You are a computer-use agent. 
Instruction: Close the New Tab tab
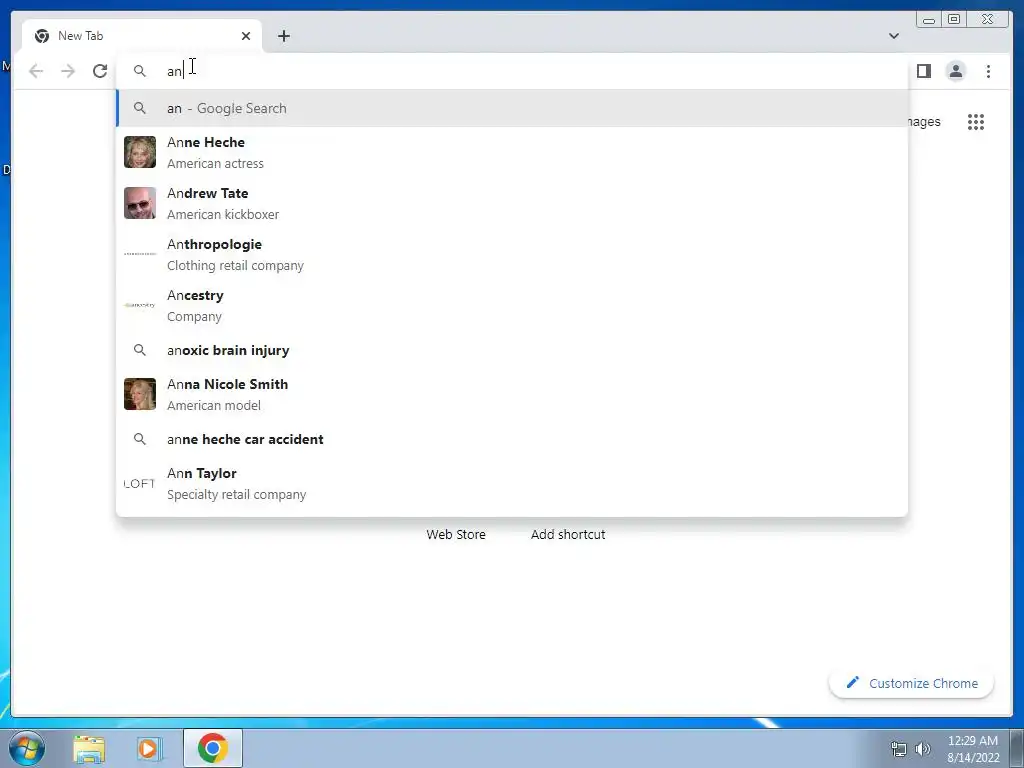pyautogui.click(x=246, y=36)
